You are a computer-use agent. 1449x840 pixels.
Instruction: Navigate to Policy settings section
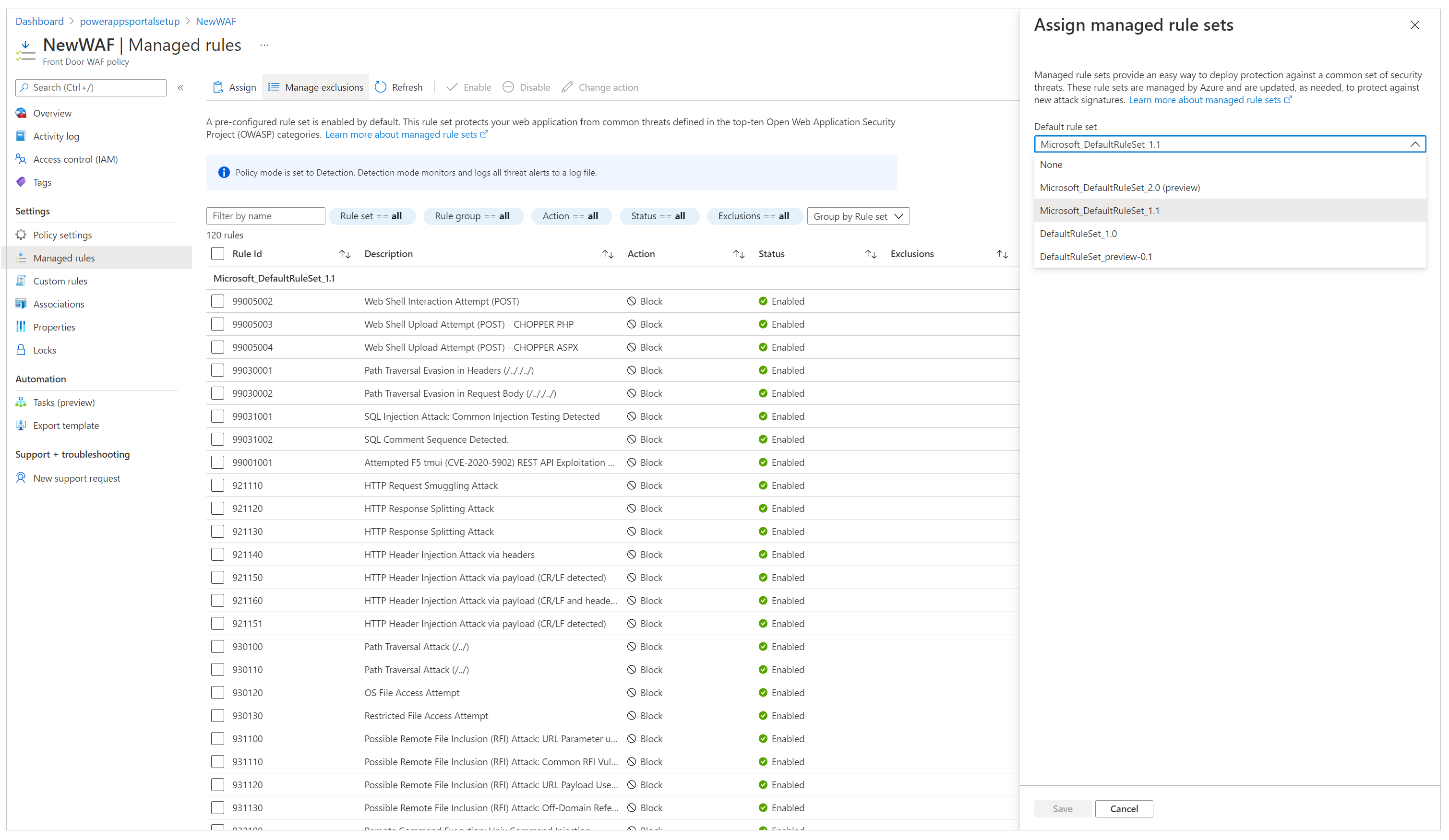pos(63,234)
